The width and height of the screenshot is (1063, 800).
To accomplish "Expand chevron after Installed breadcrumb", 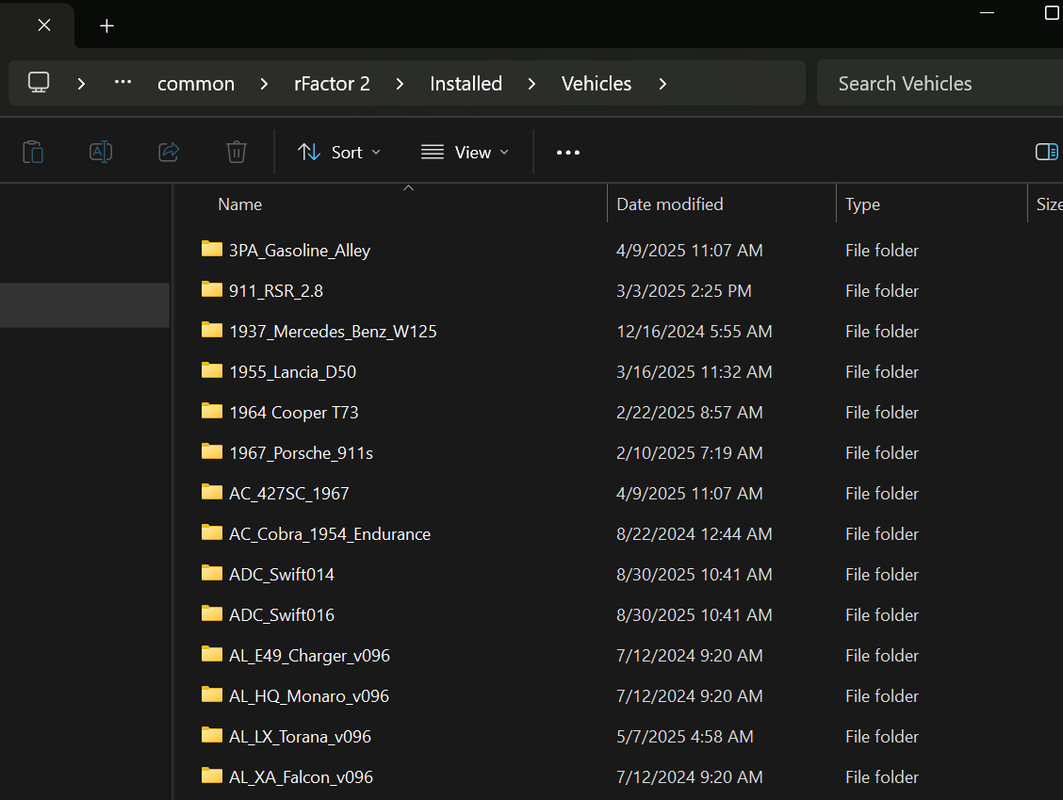I will 532,84.
